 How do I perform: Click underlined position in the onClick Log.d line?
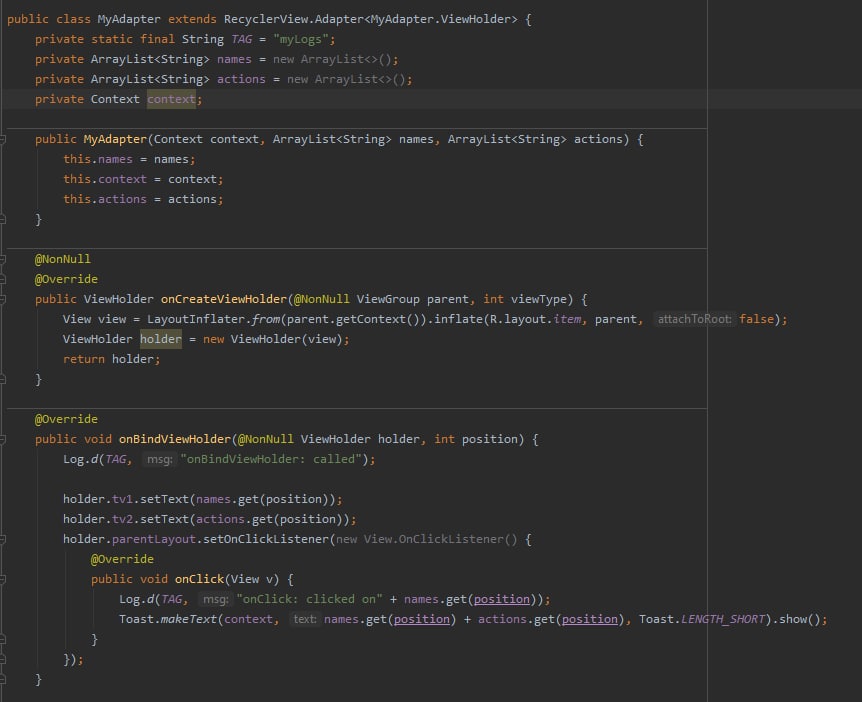click(x=502, y=599)
